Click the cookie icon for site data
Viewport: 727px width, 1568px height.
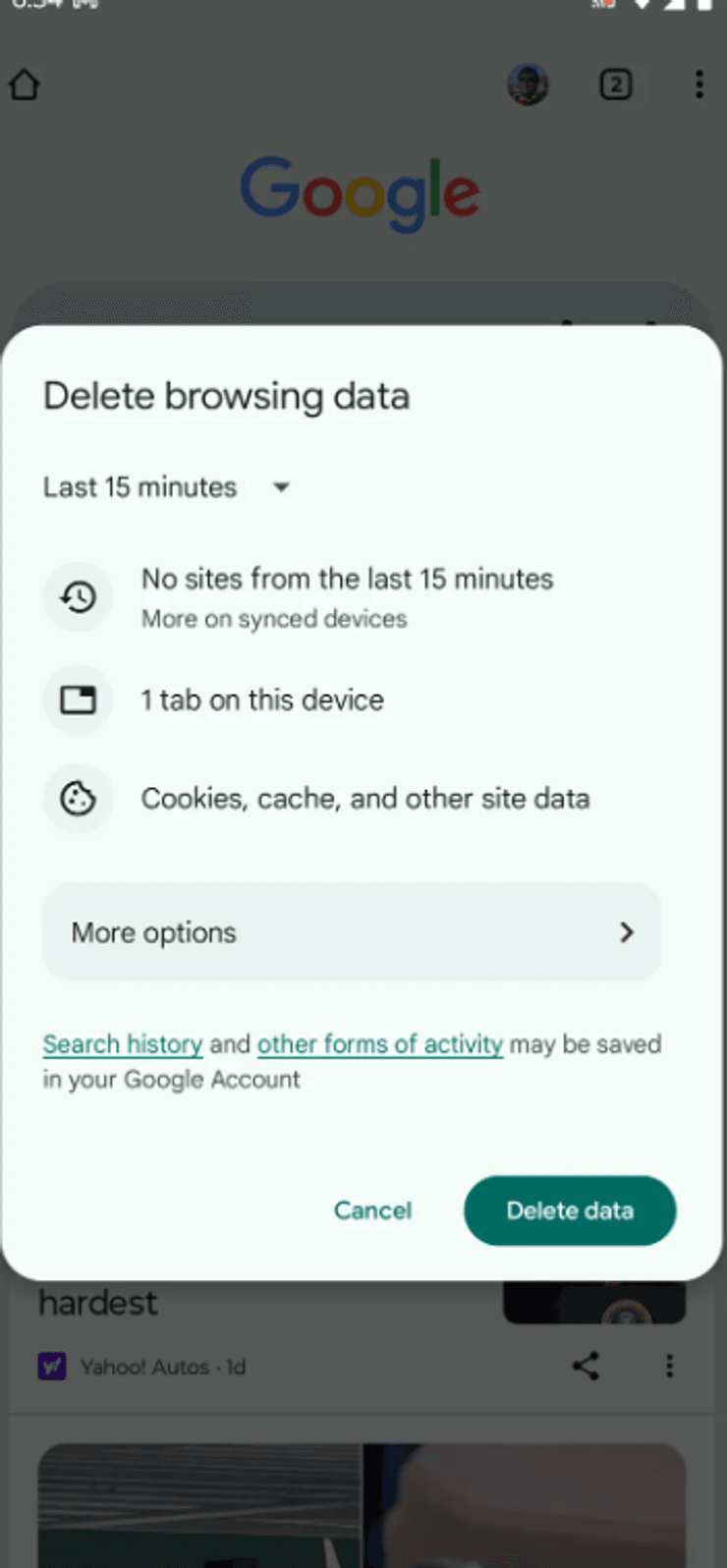[78, 798]
